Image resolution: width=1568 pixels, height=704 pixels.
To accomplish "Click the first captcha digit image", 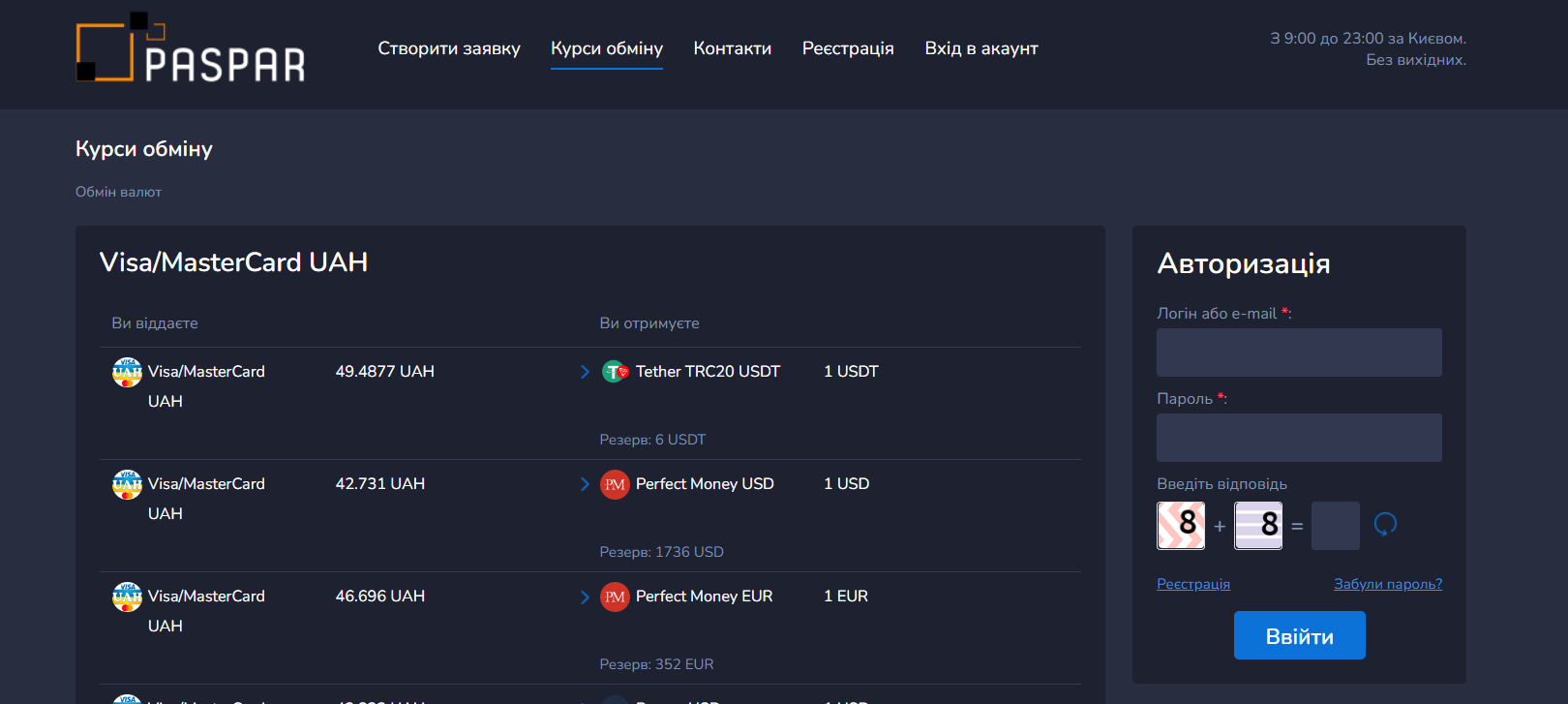I will (1181, 525).
